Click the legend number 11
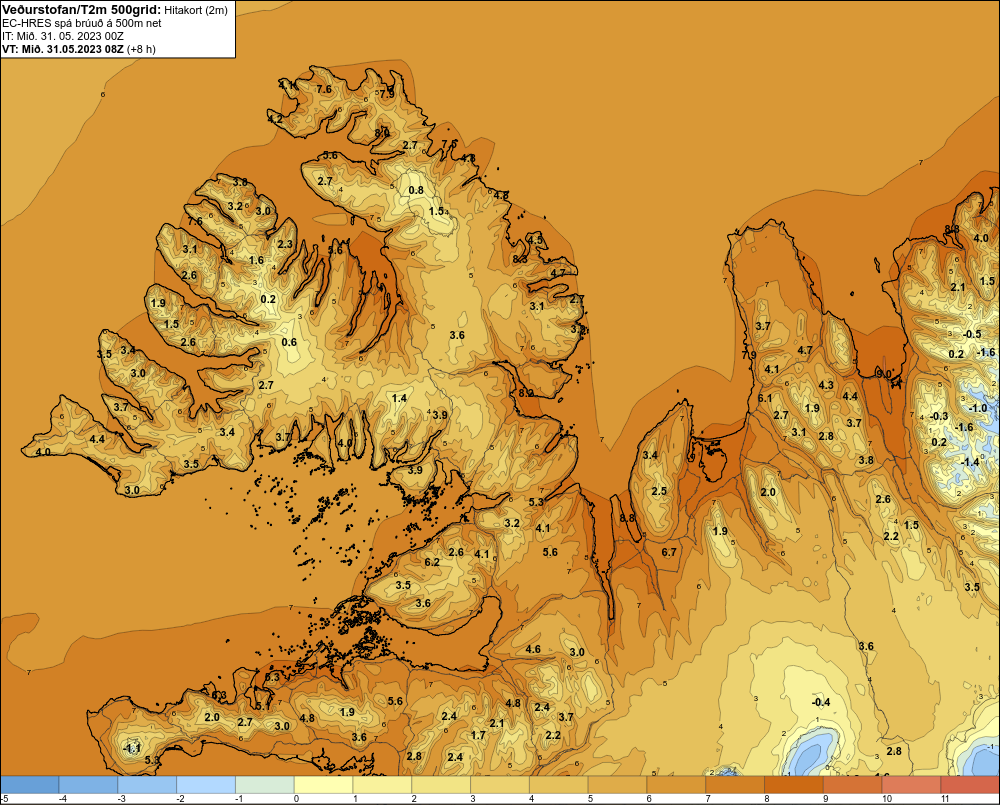 945,799
